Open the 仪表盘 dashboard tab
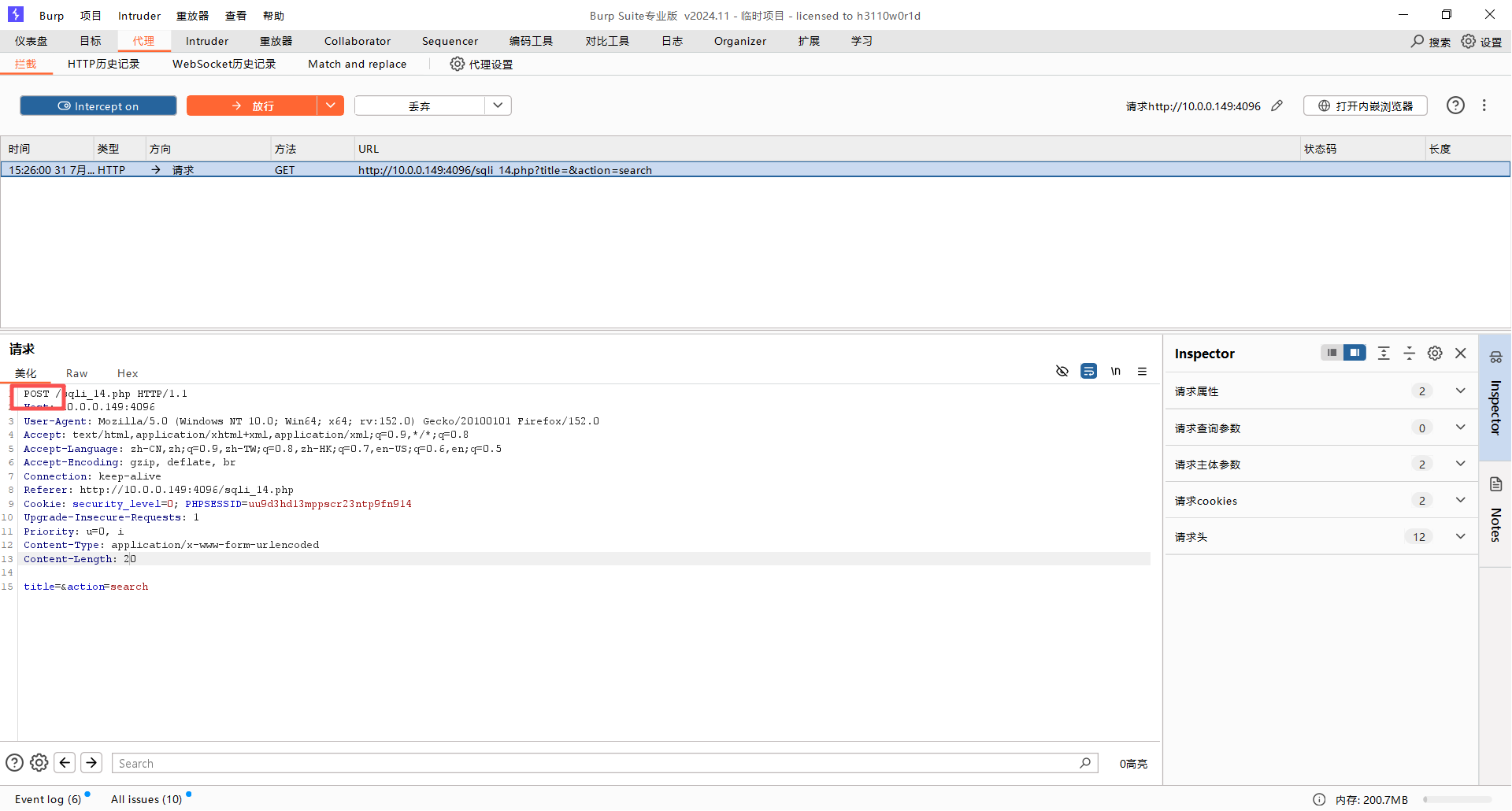This screenshot has height=811, width=1512. point(31,41)
